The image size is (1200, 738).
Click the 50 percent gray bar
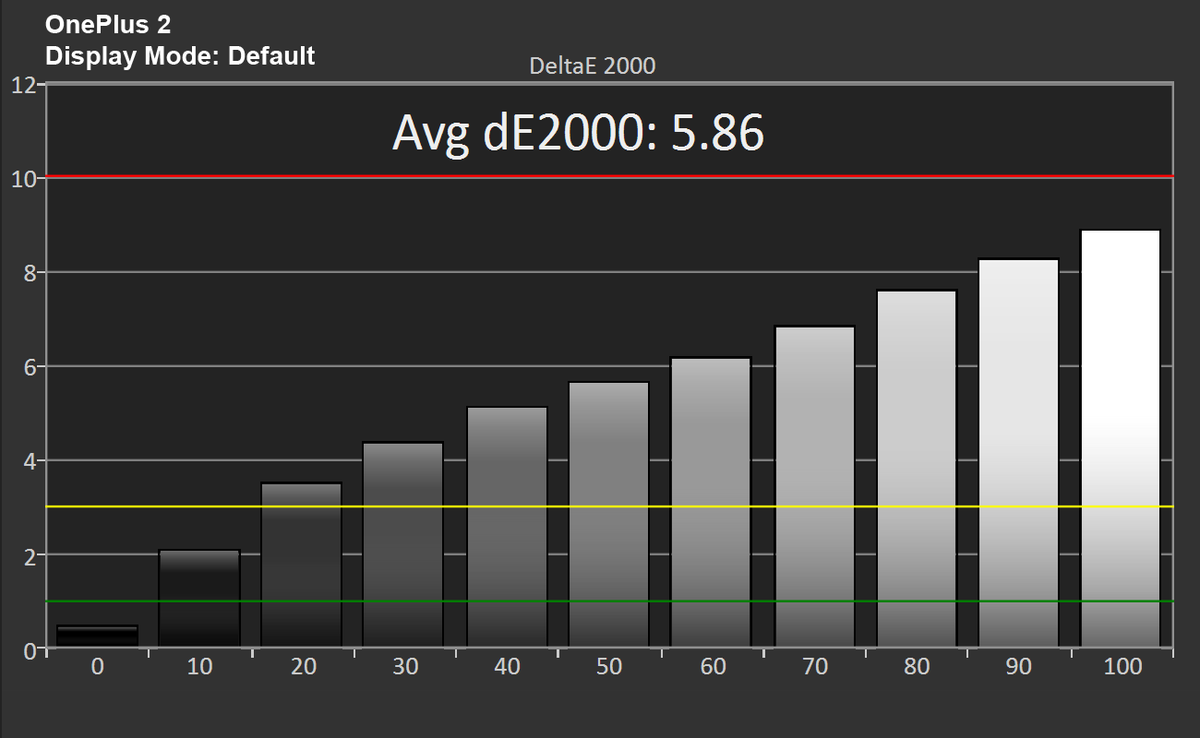609,515
